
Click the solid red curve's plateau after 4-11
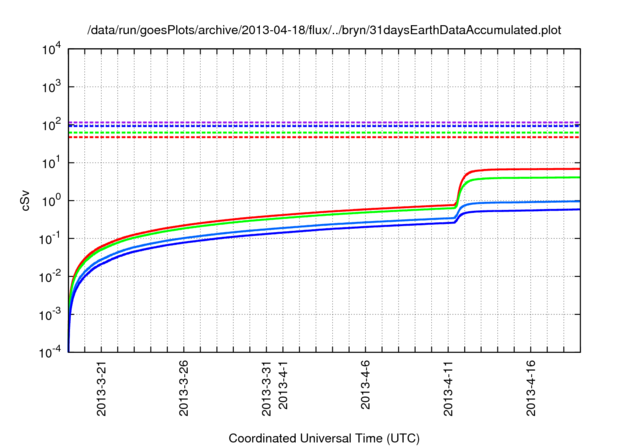(530, 169)
